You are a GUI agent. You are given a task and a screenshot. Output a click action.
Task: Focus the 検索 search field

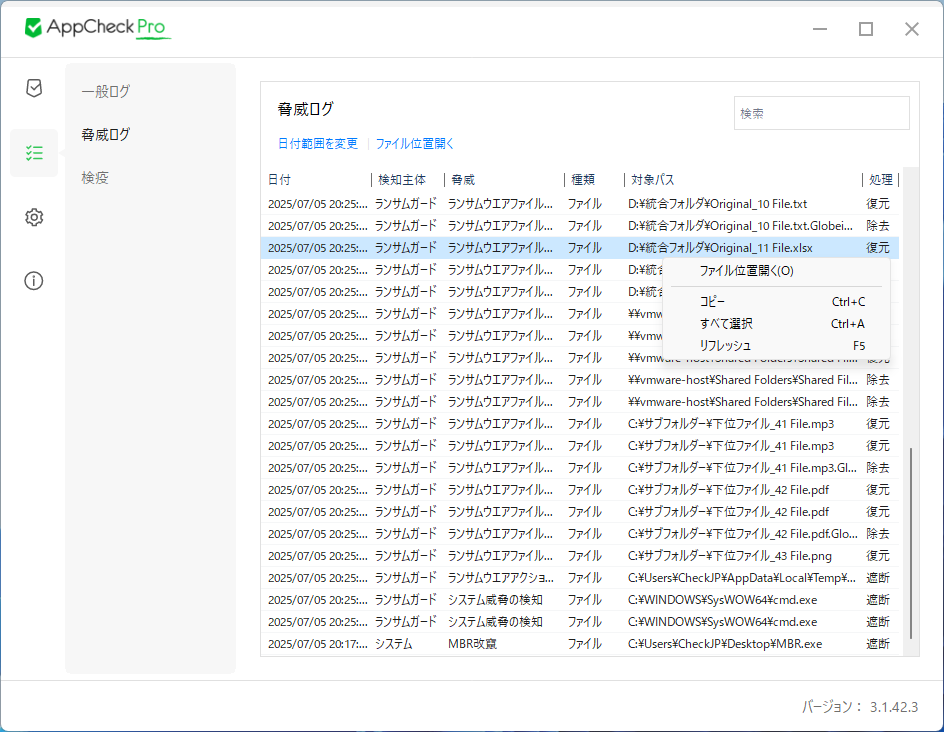point(821,114)
